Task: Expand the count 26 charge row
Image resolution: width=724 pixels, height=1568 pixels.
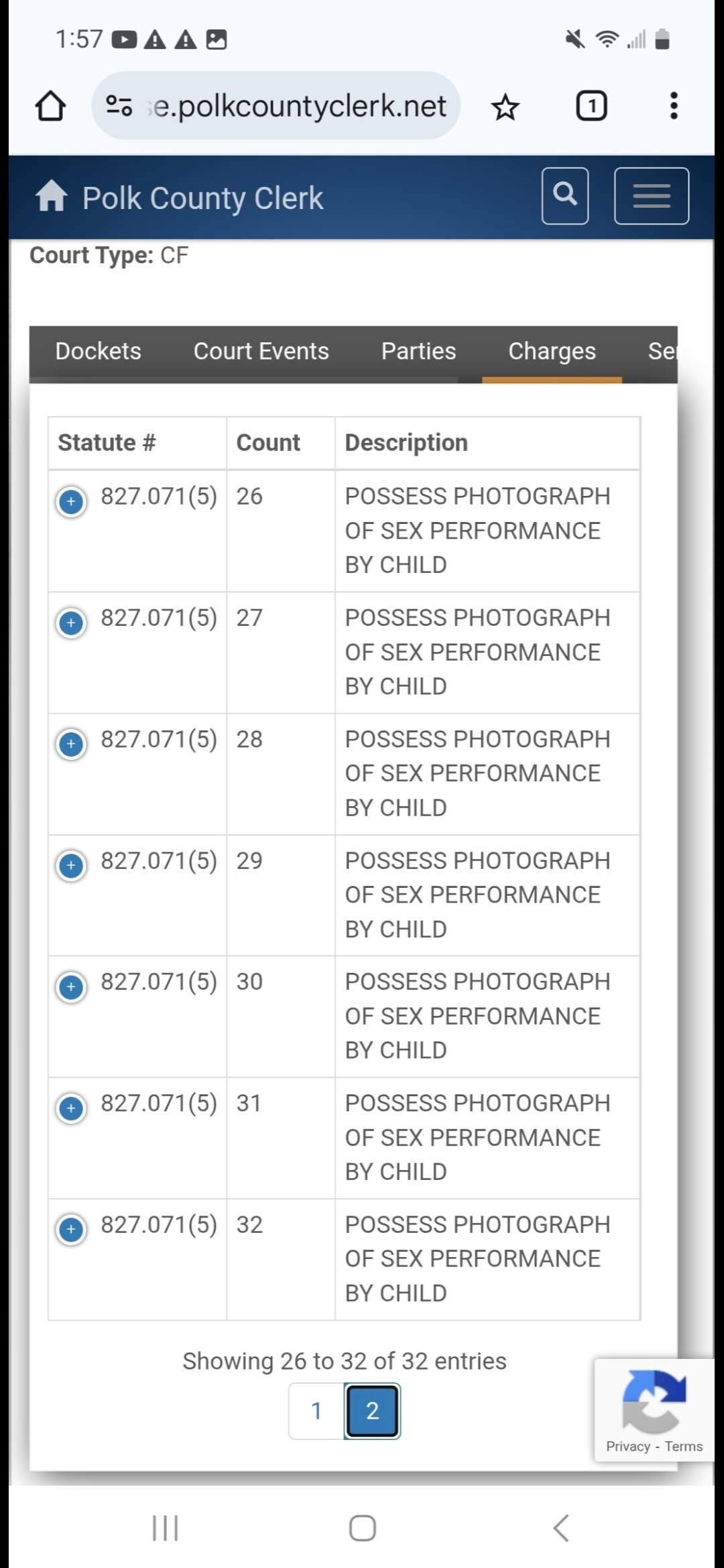Action: 71,501
